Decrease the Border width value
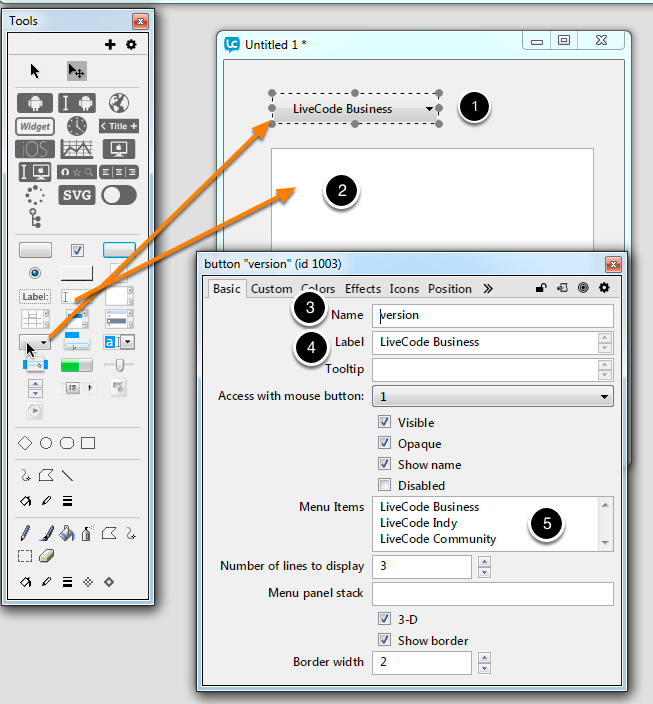The image size is (653, 704). (x=485, y=669)
